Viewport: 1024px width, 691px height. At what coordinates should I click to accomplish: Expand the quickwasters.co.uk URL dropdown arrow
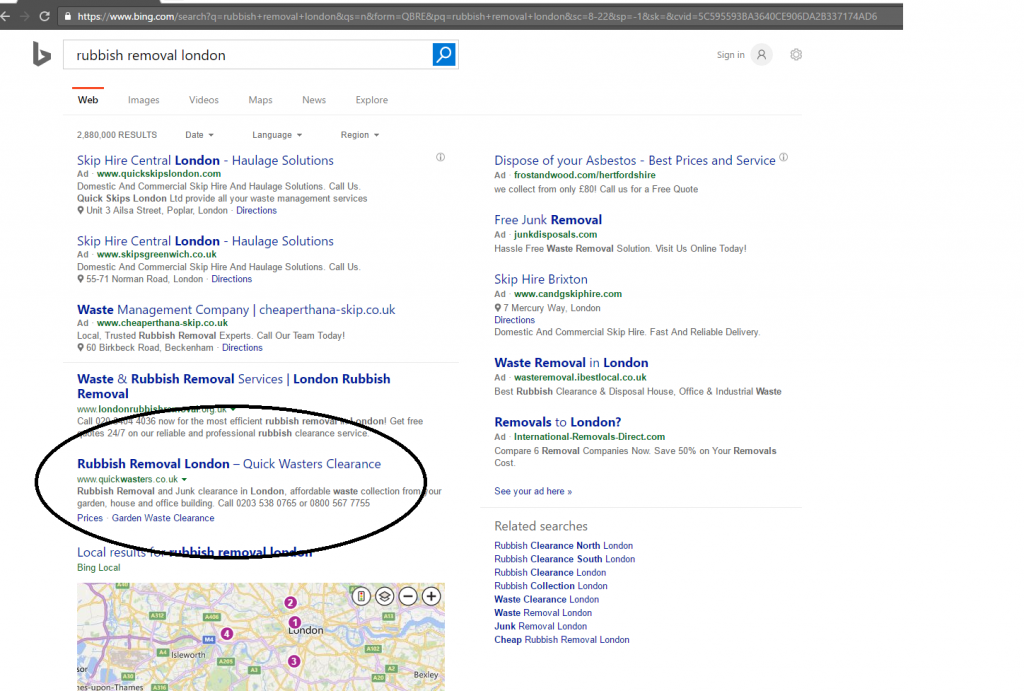(184, 479)
